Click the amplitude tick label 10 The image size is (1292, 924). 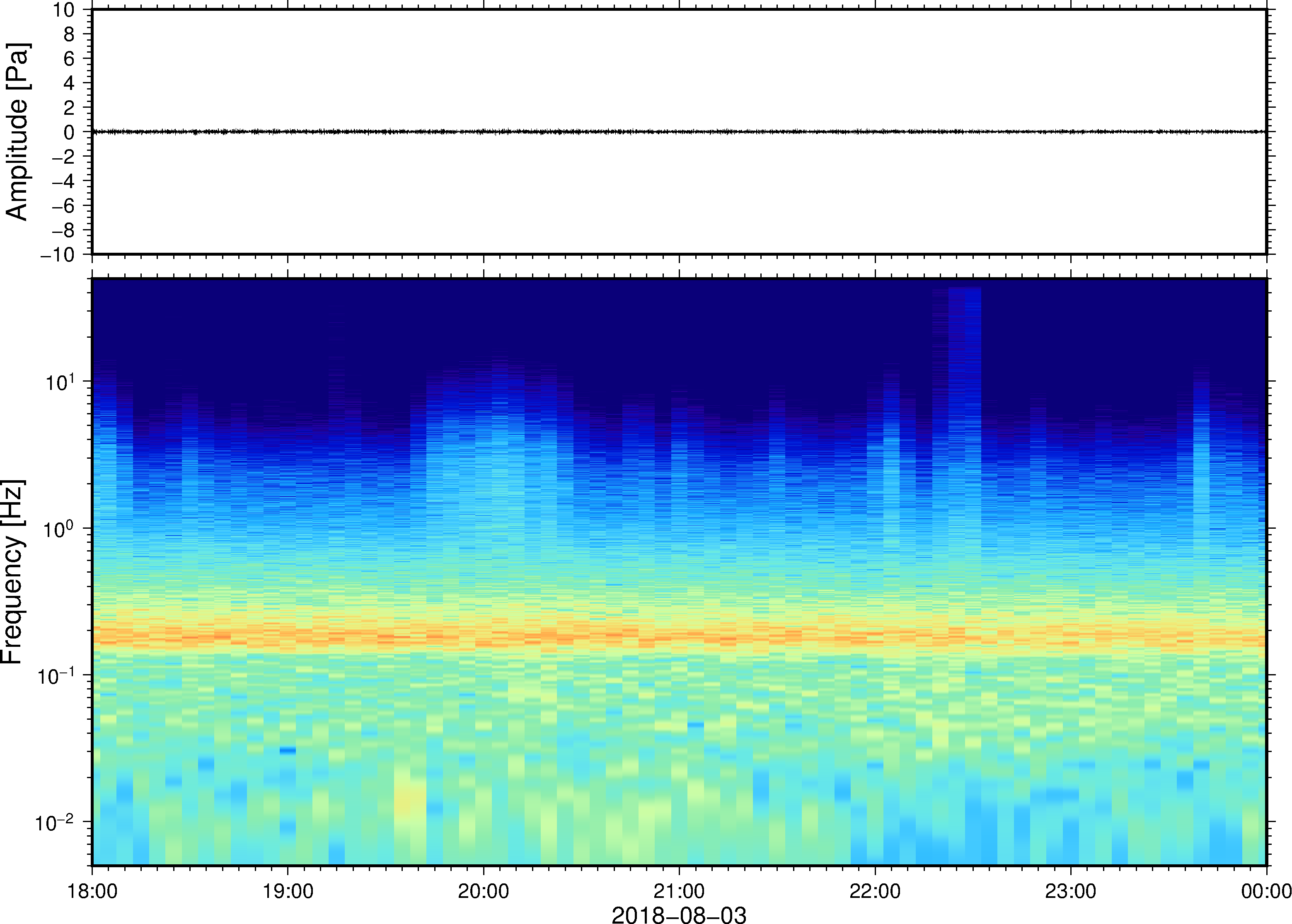coord(64,10)
